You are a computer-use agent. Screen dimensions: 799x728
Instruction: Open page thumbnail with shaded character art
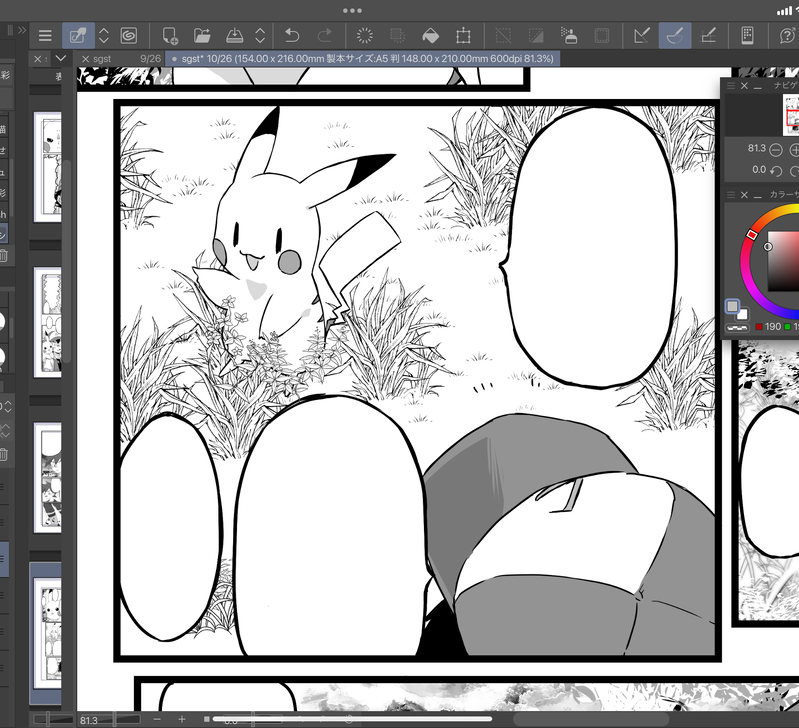point(47,477)
